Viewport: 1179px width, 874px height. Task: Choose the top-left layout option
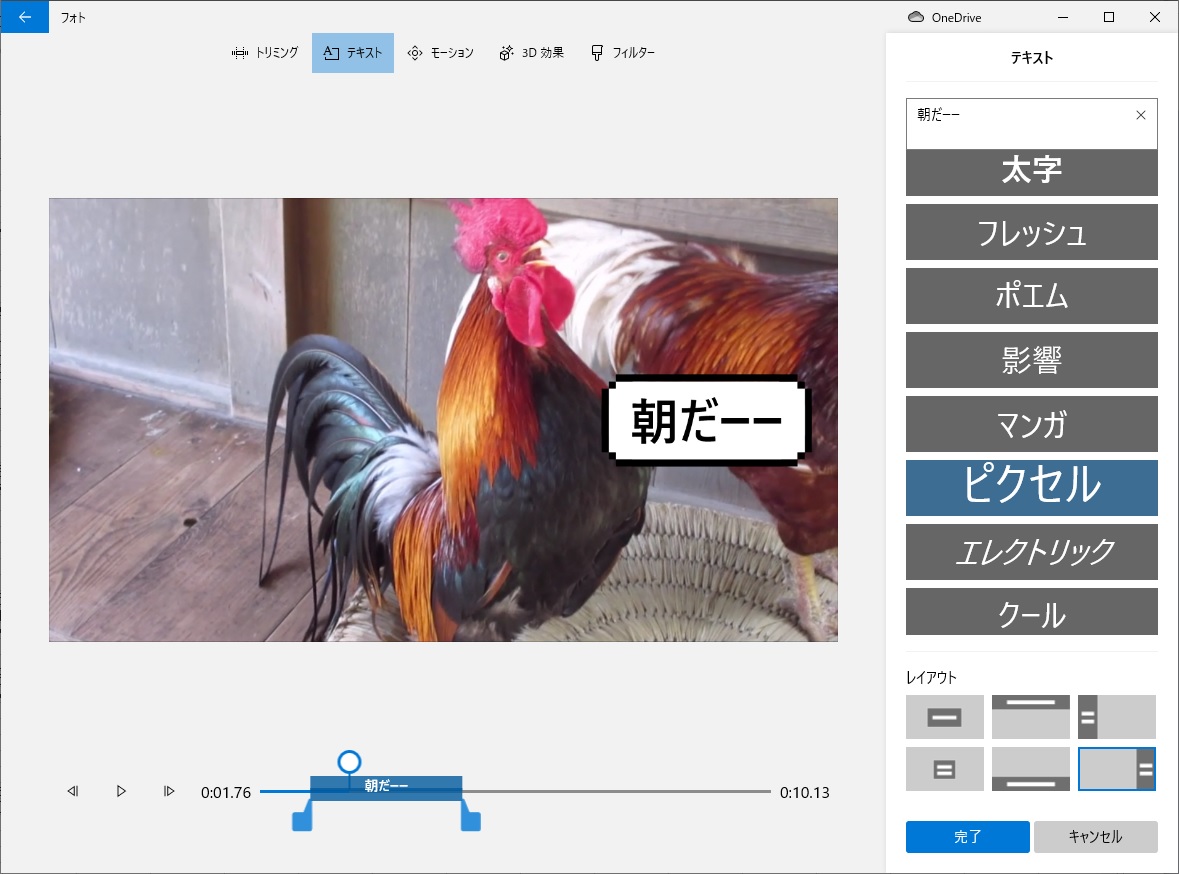click(x=944, y=716)
